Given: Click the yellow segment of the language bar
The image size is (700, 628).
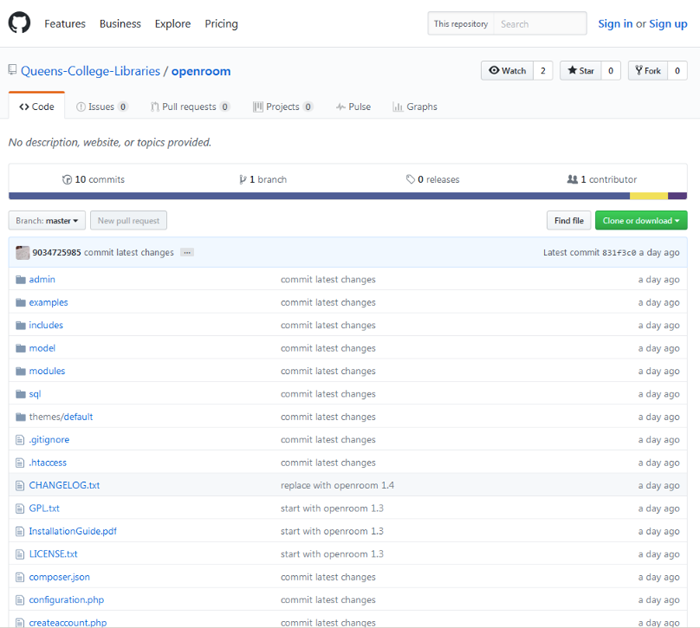Looking at the screenshot, I should coord(649,196).
